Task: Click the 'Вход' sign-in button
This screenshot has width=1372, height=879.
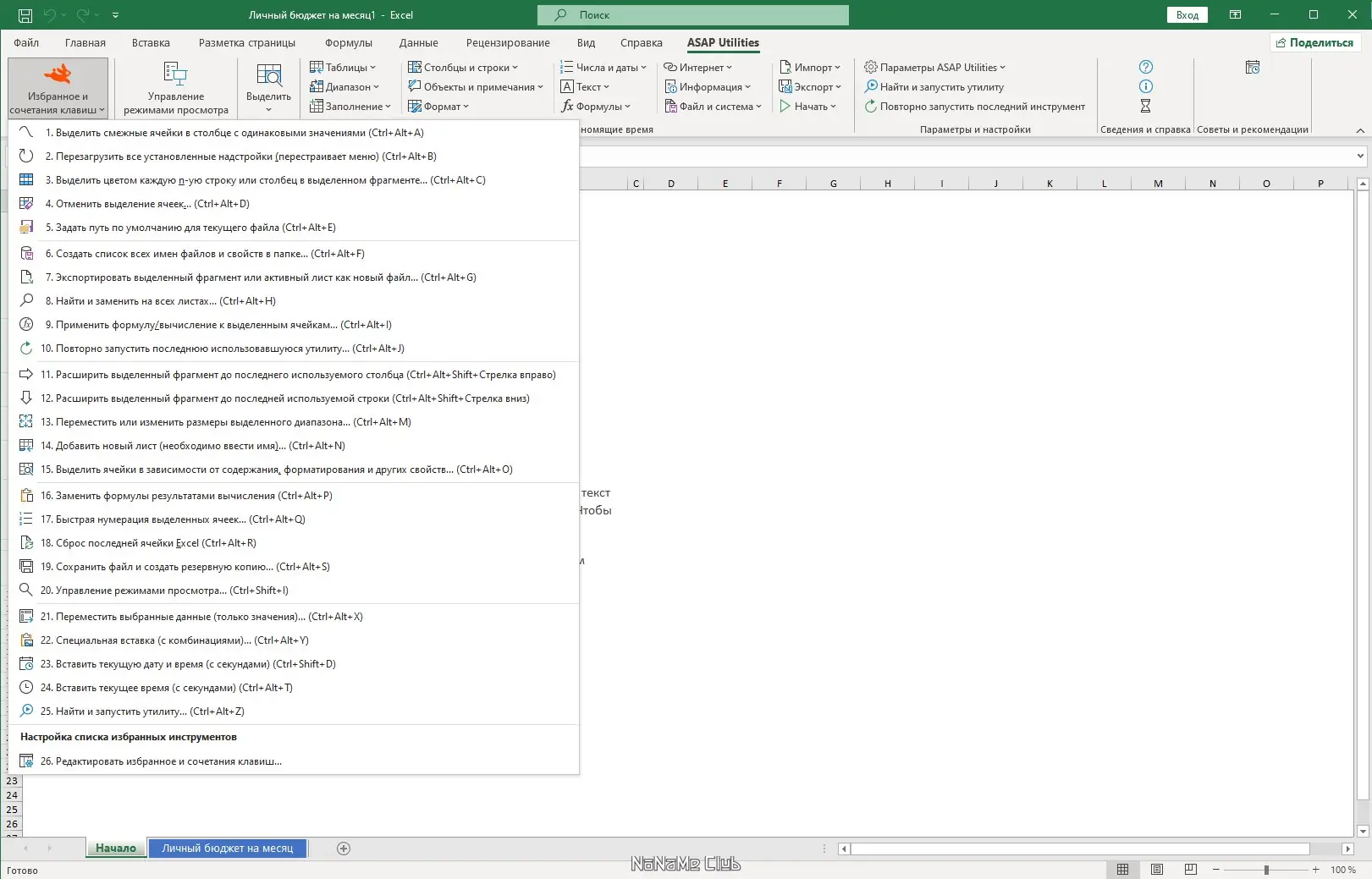Action: point(1187,14)
